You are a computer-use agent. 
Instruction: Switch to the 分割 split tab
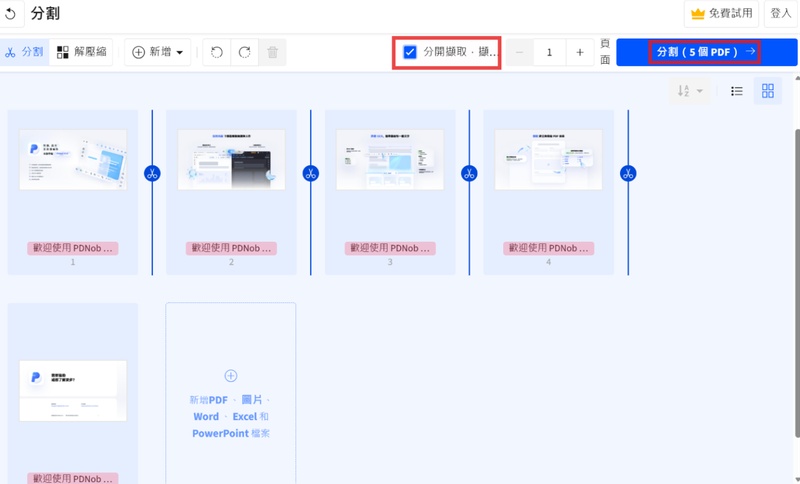pos(24,52)
